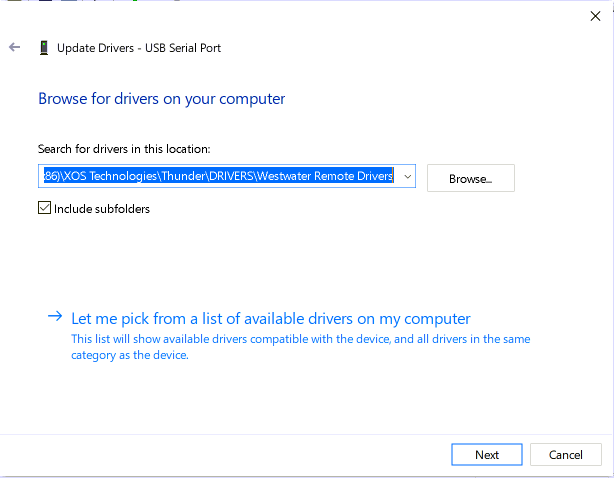Click the Update Drivers - USB Serial Port title
Screen dimensions: 614x478
click(140, 48)
